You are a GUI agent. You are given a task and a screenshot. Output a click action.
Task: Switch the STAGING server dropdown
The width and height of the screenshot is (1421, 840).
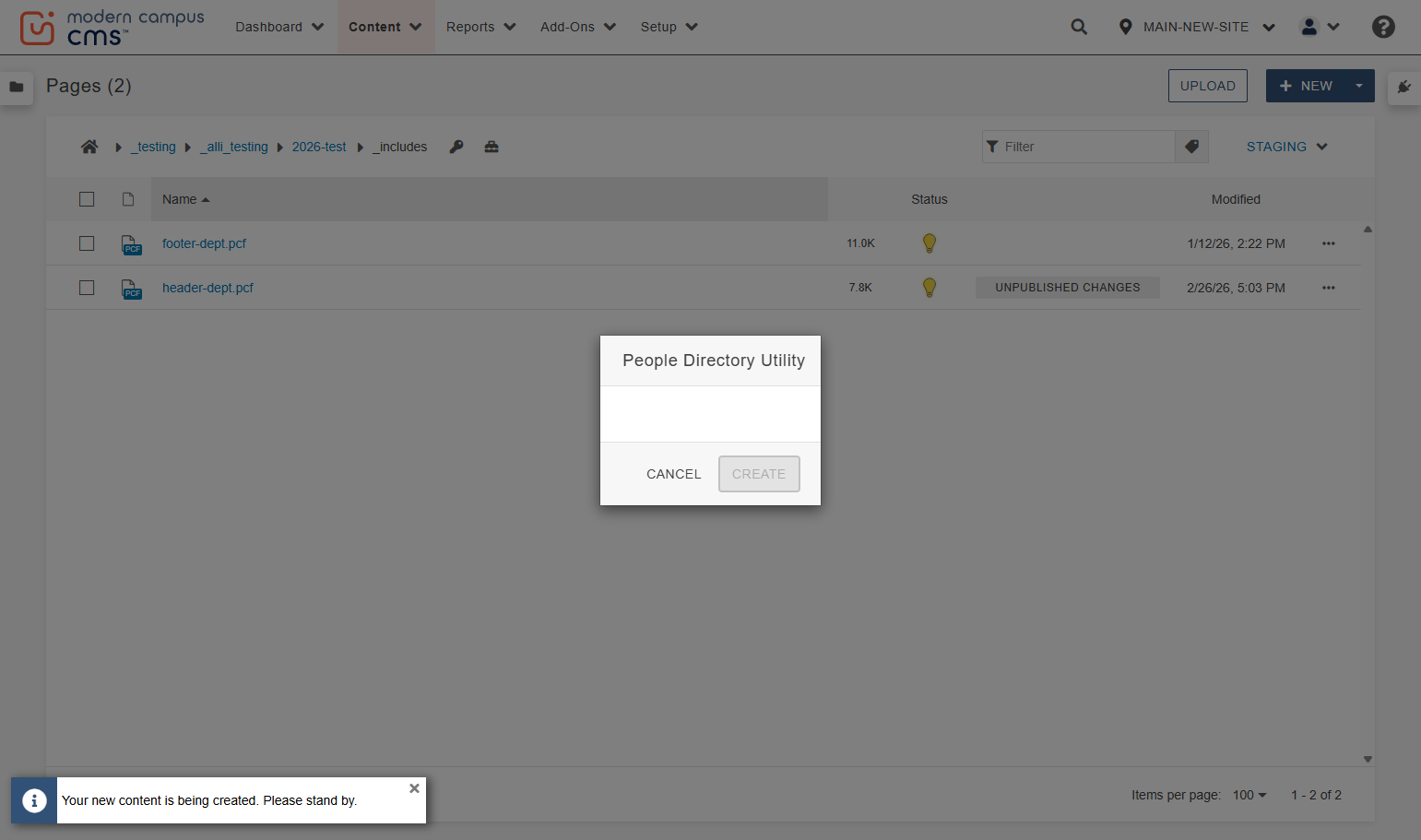click(1286, 147)
